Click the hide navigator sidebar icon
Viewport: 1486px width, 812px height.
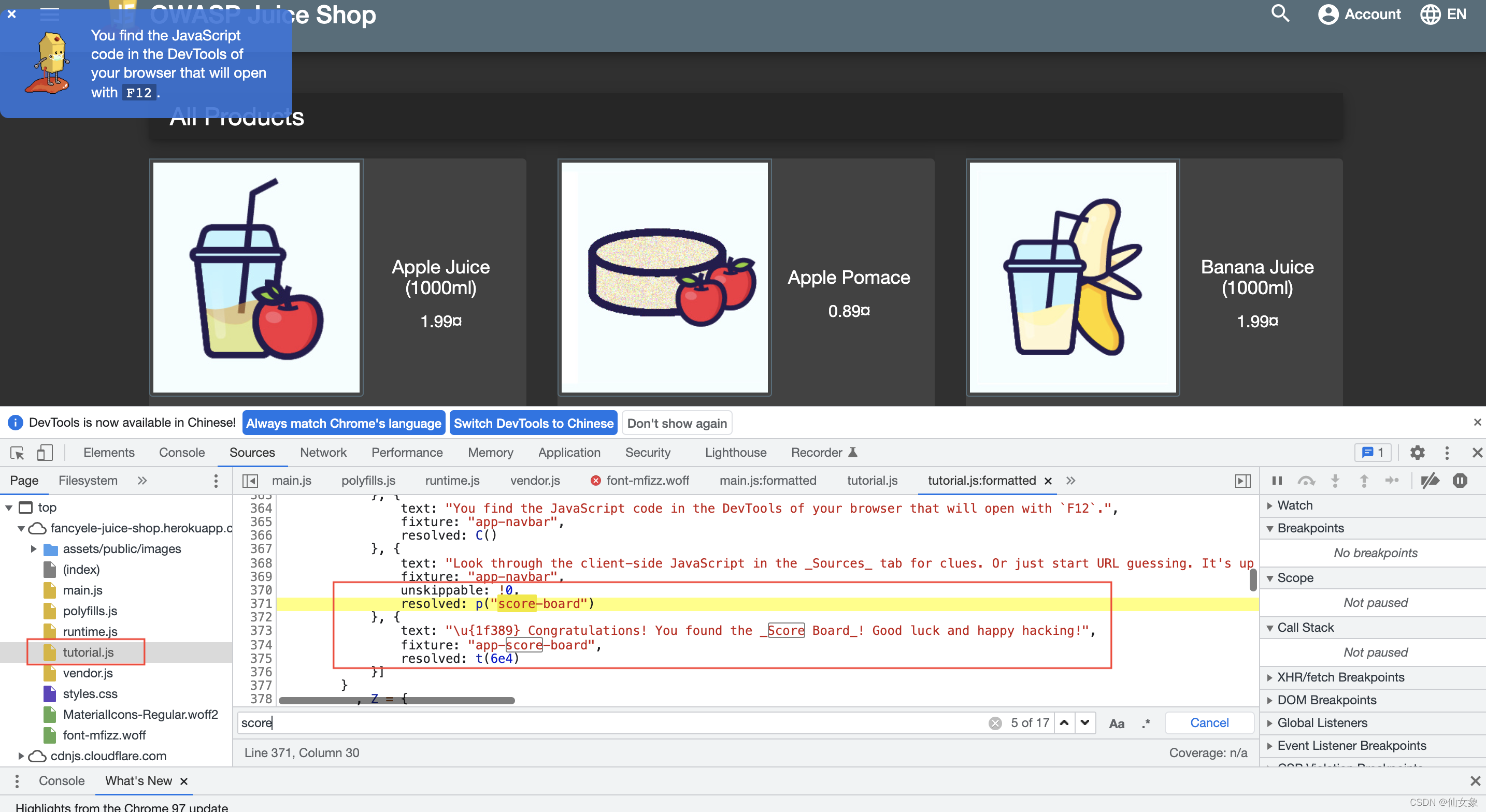[x=250, y=481]
